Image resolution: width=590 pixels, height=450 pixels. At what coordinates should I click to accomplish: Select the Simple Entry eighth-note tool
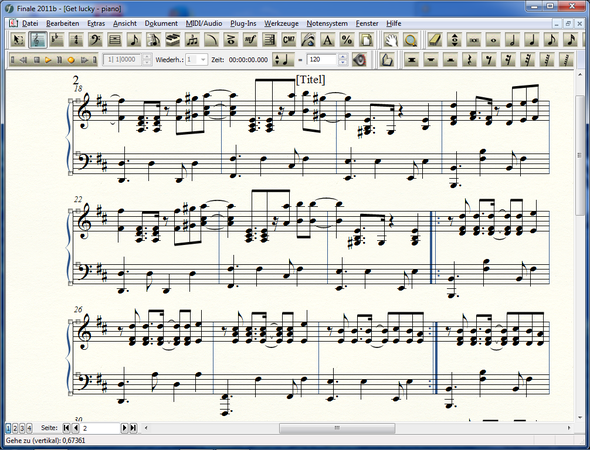(134, 40)
